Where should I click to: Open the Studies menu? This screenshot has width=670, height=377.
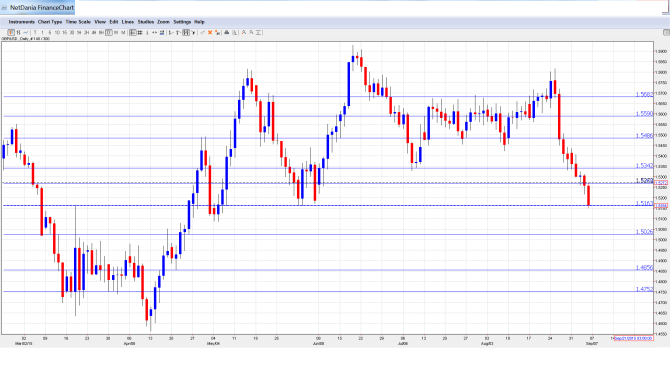(x=146, y=22)
